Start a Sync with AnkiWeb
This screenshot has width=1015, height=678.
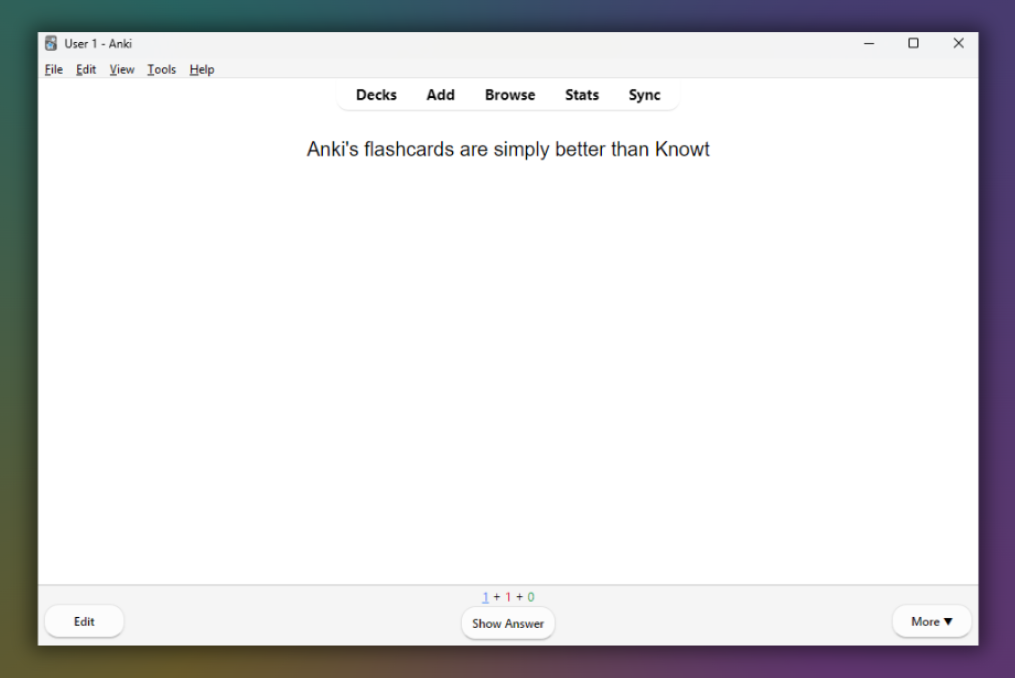pos(644,94)
